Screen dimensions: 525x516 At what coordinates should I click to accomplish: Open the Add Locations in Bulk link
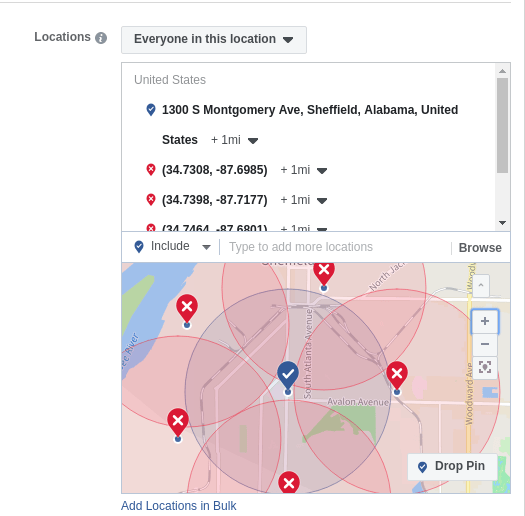coord(178,506)
